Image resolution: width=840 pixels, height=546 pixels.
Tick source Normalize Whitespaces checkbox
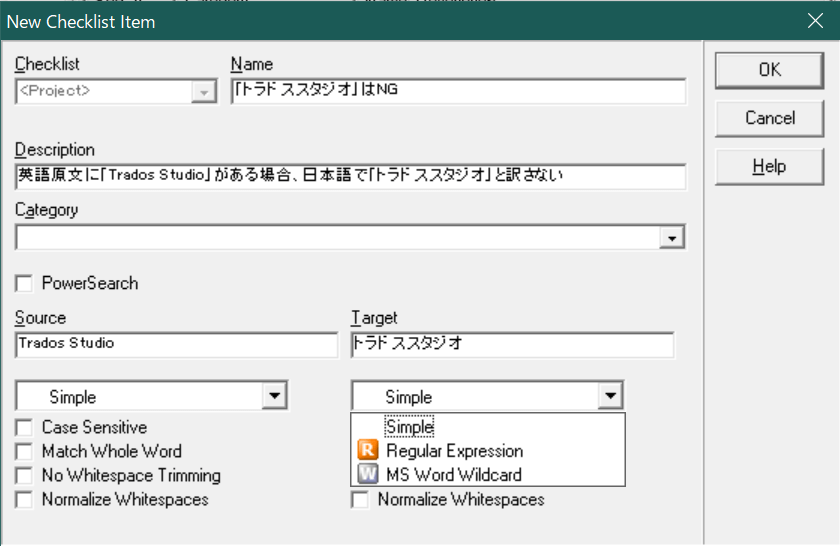click(x=24, y=500)
